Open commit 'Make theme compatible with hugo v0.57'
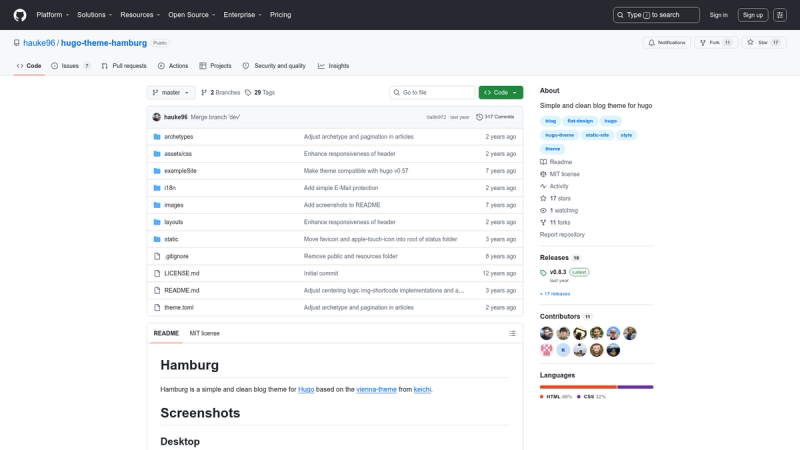This screenshot has height=450, width=800. pyautogui.click(x=356, y=171)
